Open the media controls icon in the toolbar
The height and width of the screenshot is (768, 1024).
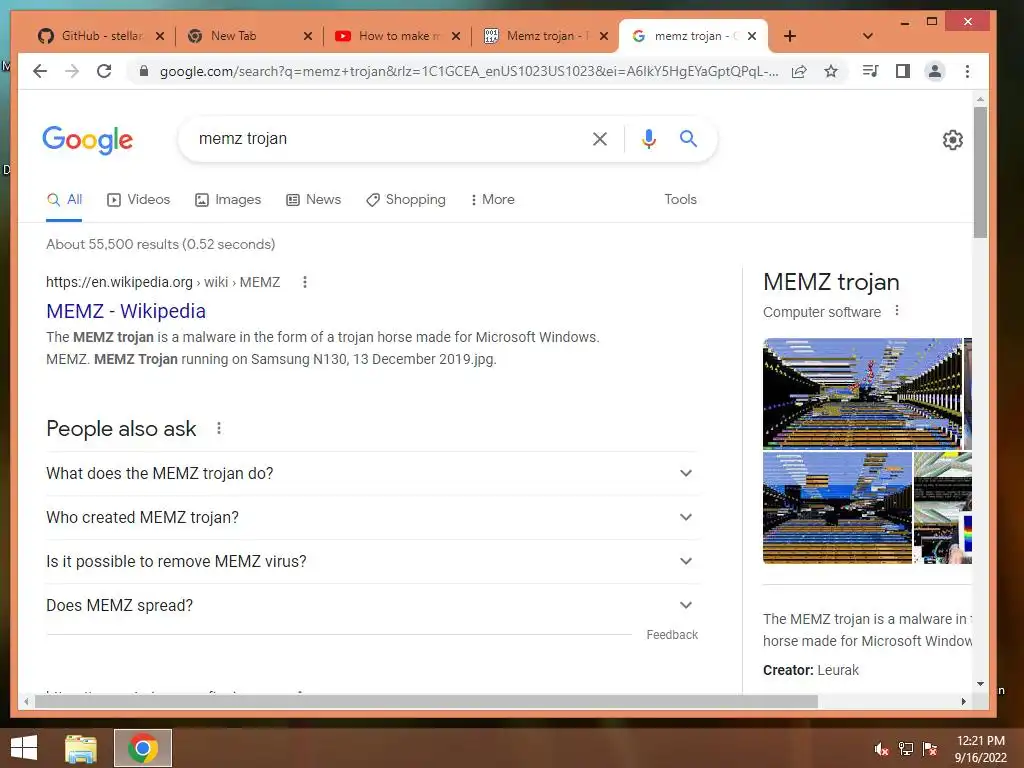pyautogui.click(x=870, y=71)
